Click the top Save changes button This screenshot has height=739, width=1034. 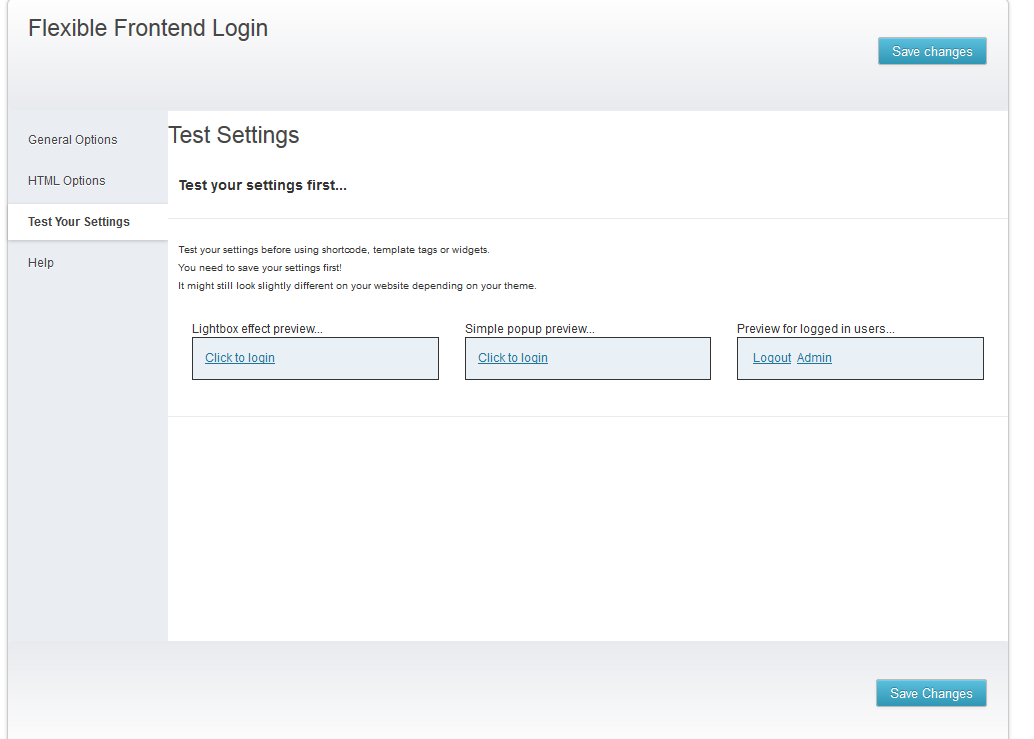point(932,51)
